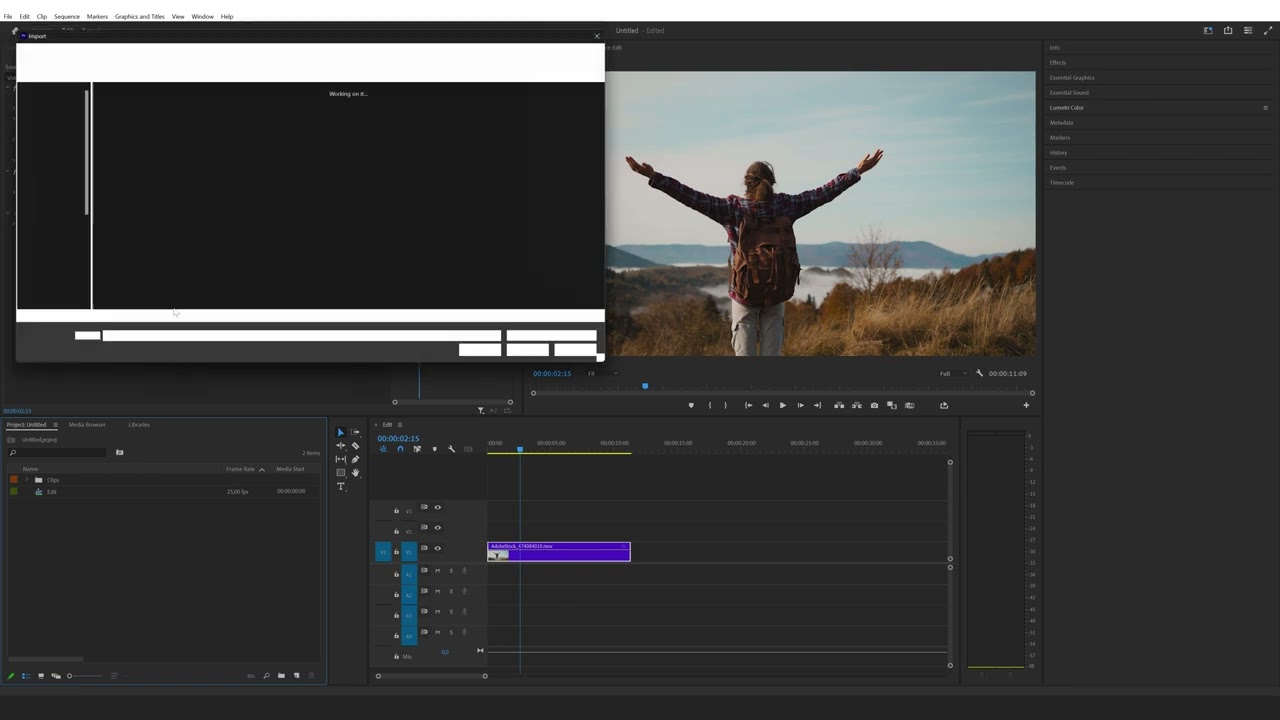Select the Razor tool

click(355, 446)
